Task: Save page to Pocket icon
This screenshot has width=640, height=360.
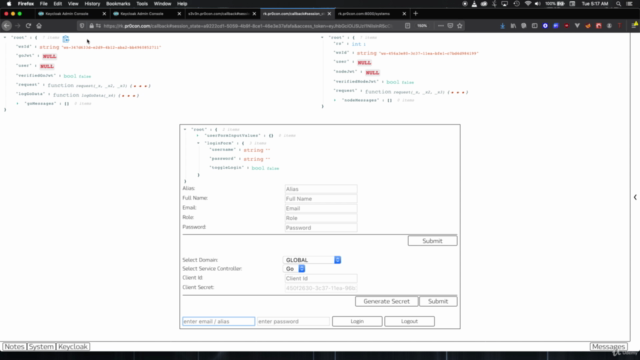Action: click(450, 26)
